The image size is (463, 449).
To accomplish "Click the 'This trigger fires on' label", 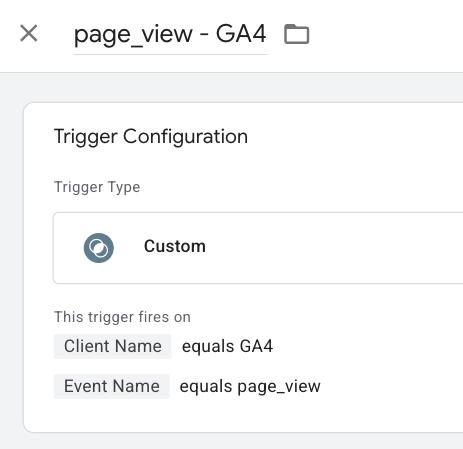I will pyautogui.click(x=122, y=317).
